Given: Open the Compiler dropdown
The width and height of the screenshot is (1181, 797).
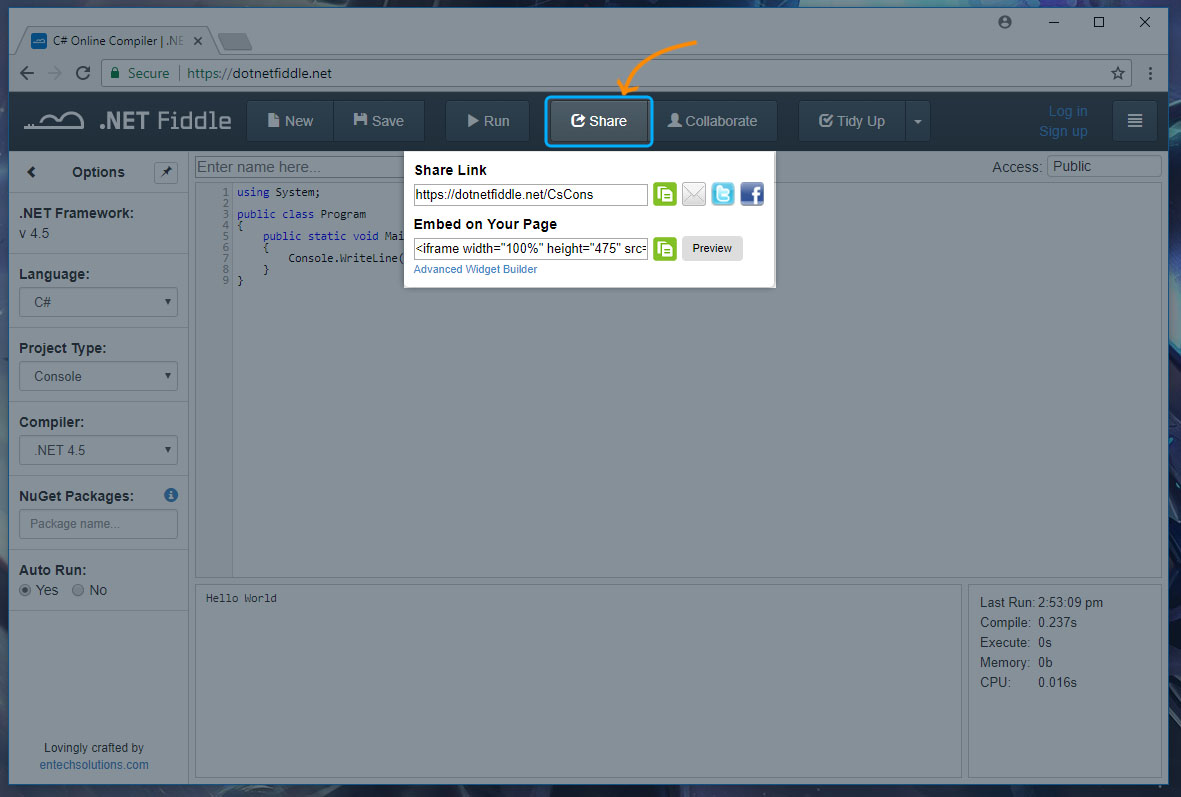Looking at the screenshot, I should 99,450.
